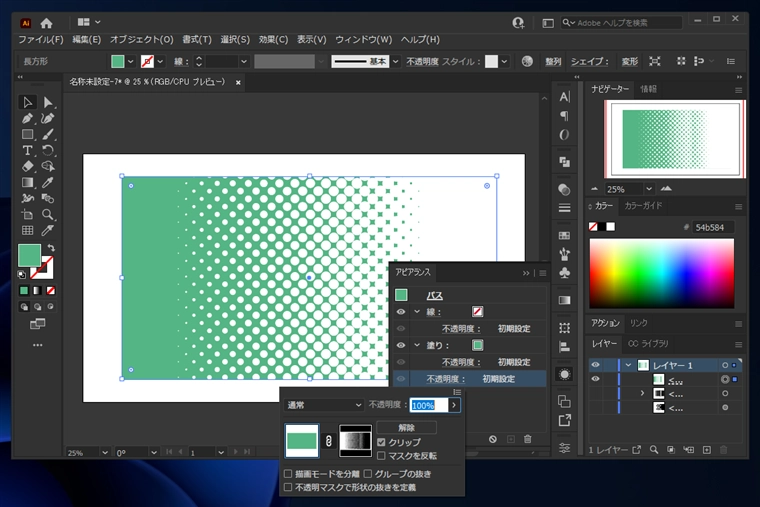Select the Pen tool
The height and width of the screenshot is (507, 760).
coord(27,118)
